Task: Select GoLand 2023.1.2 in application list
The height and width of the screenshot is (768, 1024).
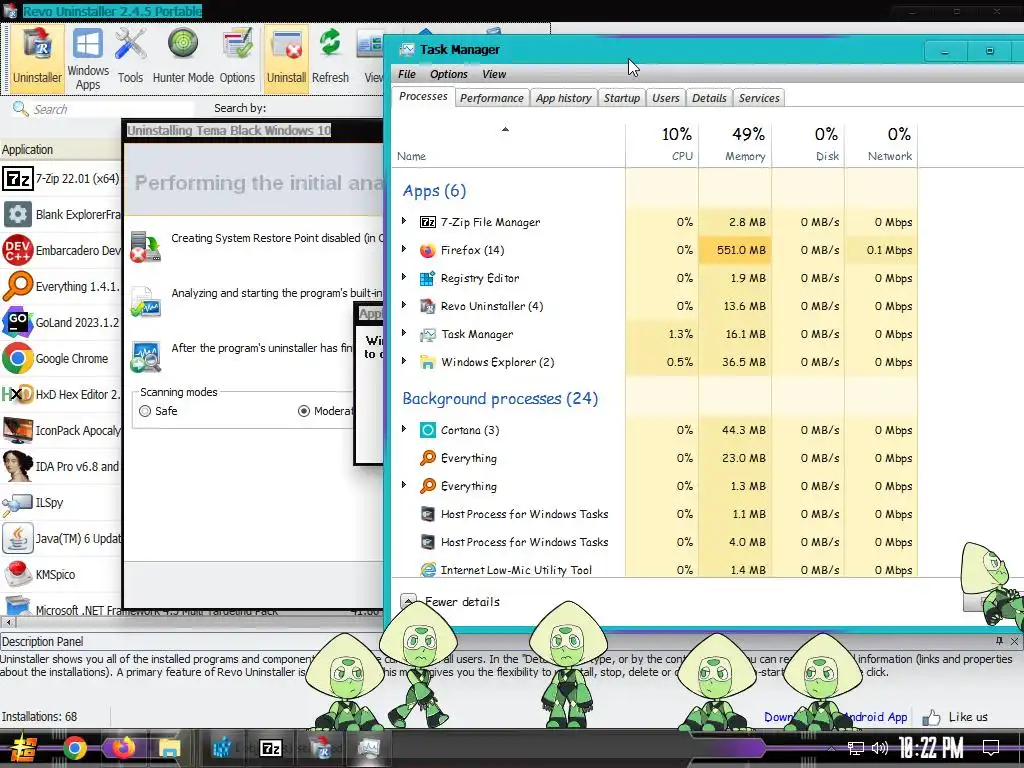Action: 61,322
